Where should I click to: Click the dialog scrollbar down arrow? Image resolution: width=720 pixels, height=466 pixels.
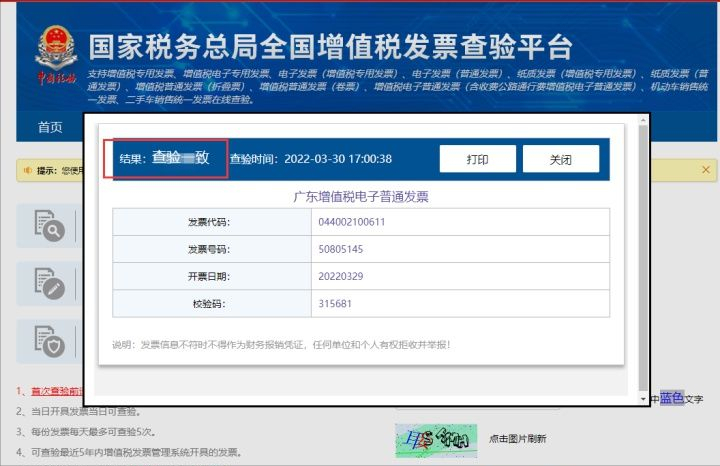[643, 399]
